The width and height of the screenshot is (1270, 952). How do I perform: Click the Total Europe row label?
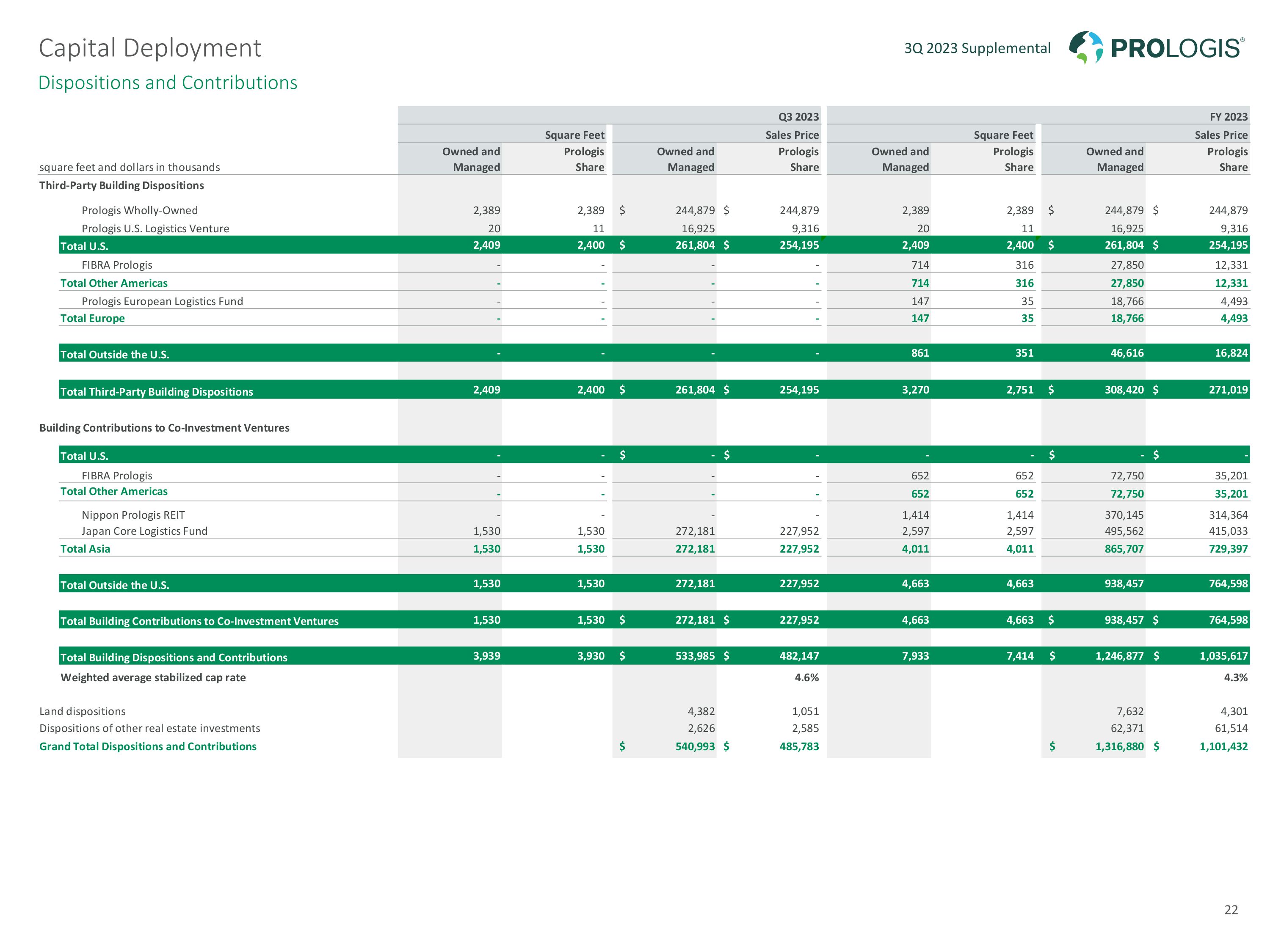pyautogui.click(x=92, y=319)
